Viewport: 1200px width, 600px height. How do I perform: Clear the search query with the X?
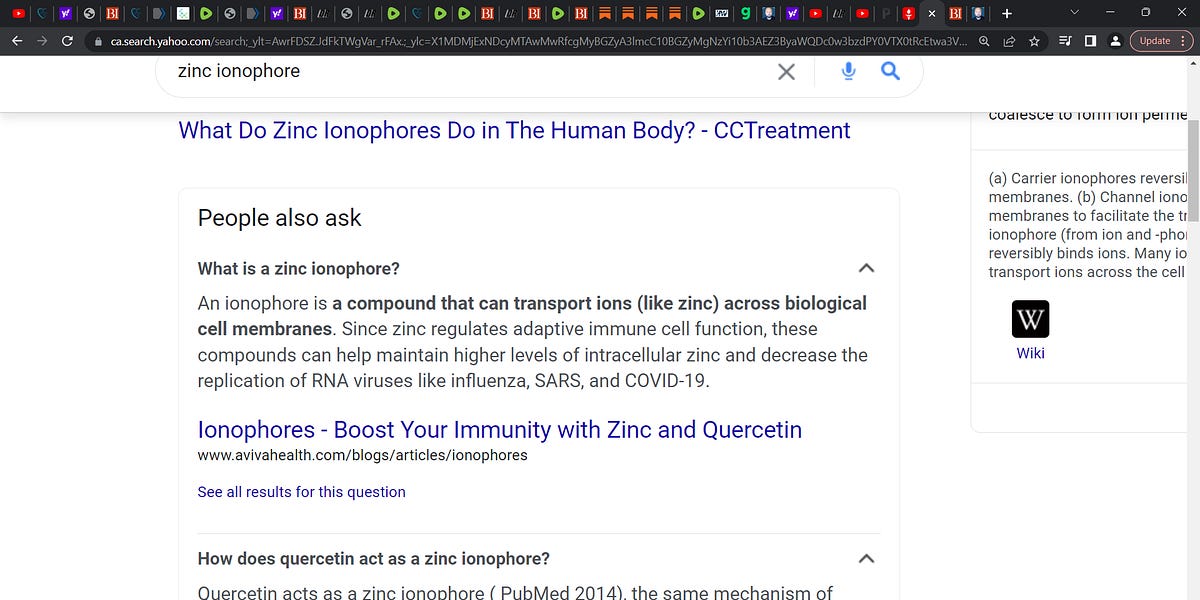click(787, 71)
